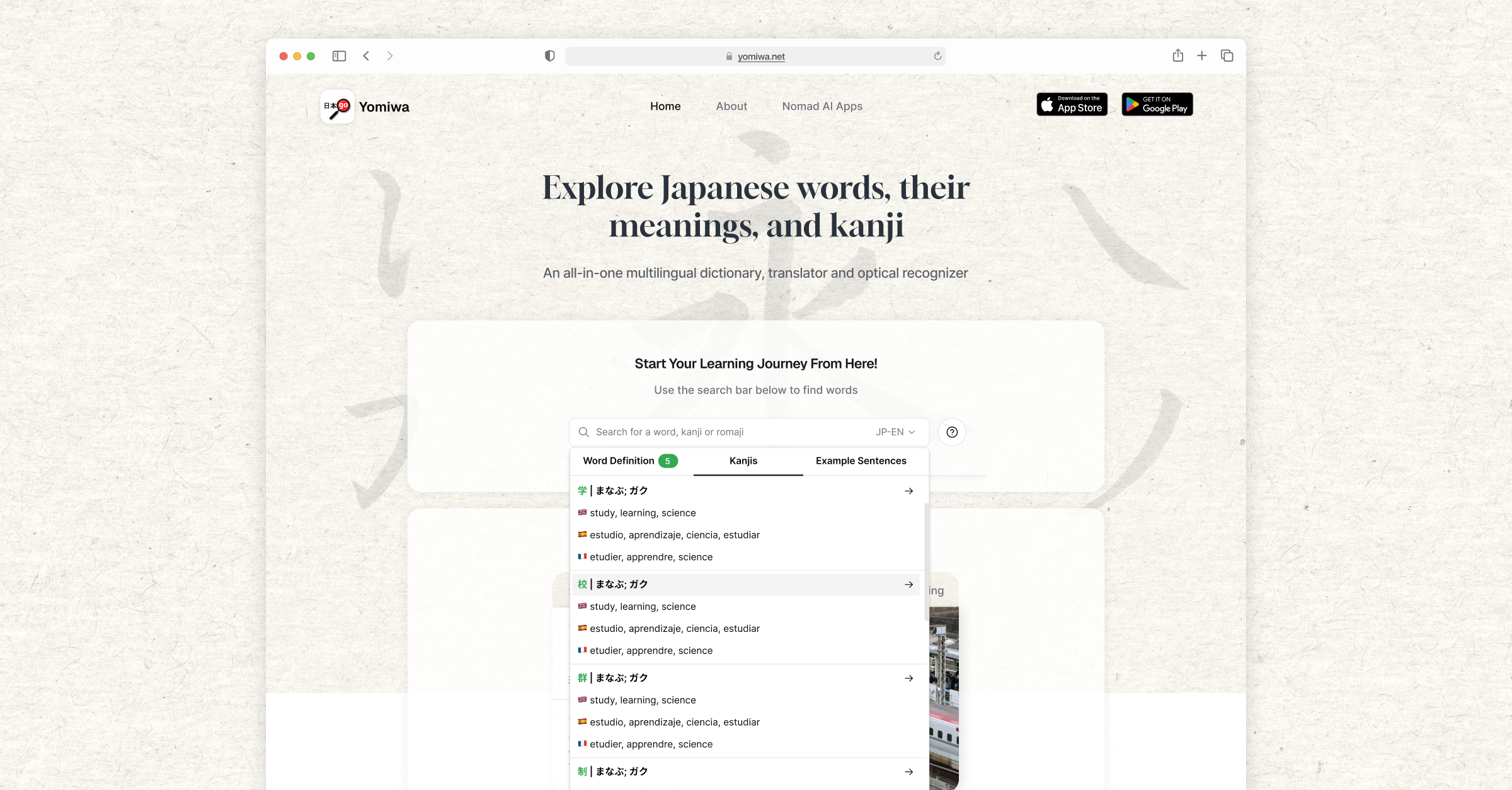Click the results list scrollbar
The height and width of the screenshot is (790, 1512).
(926, 561)
